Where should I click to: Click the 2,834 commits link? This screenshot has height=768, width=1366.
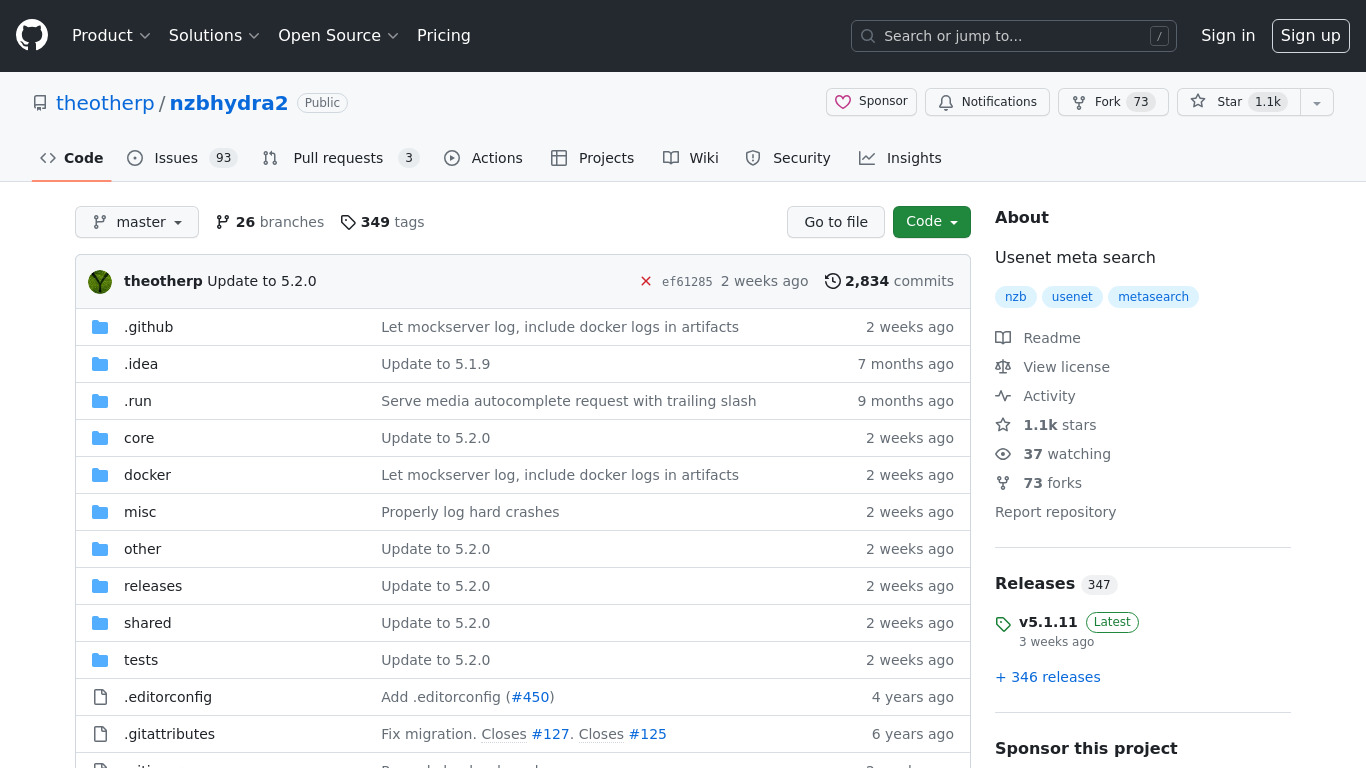[889, 281]
